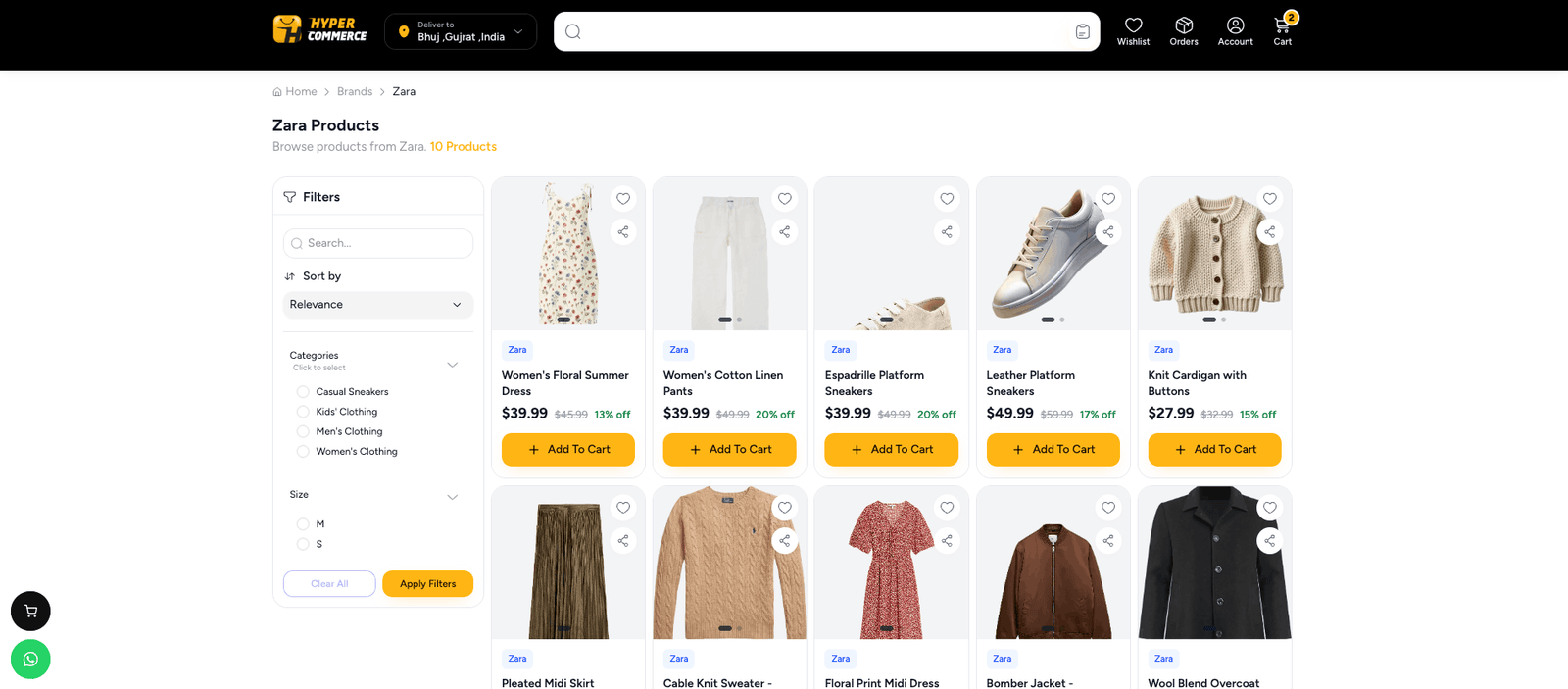
Task: Select size S filter
Action: [x=303, y=544]
